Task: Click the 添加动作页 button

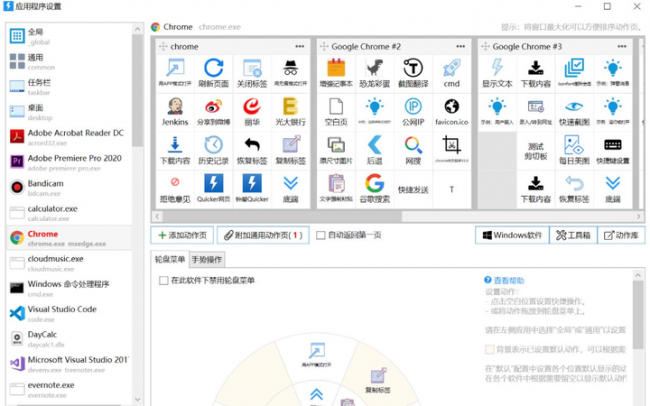Action: click(182, 235)
